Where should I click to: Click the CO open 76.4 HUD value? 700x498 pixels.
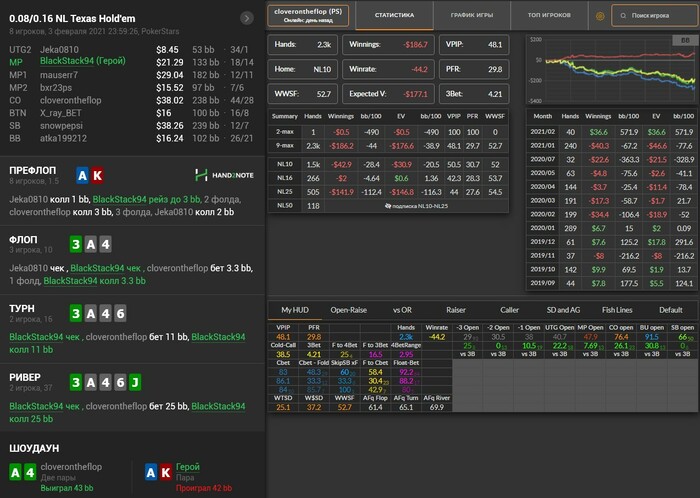(621, 337)
